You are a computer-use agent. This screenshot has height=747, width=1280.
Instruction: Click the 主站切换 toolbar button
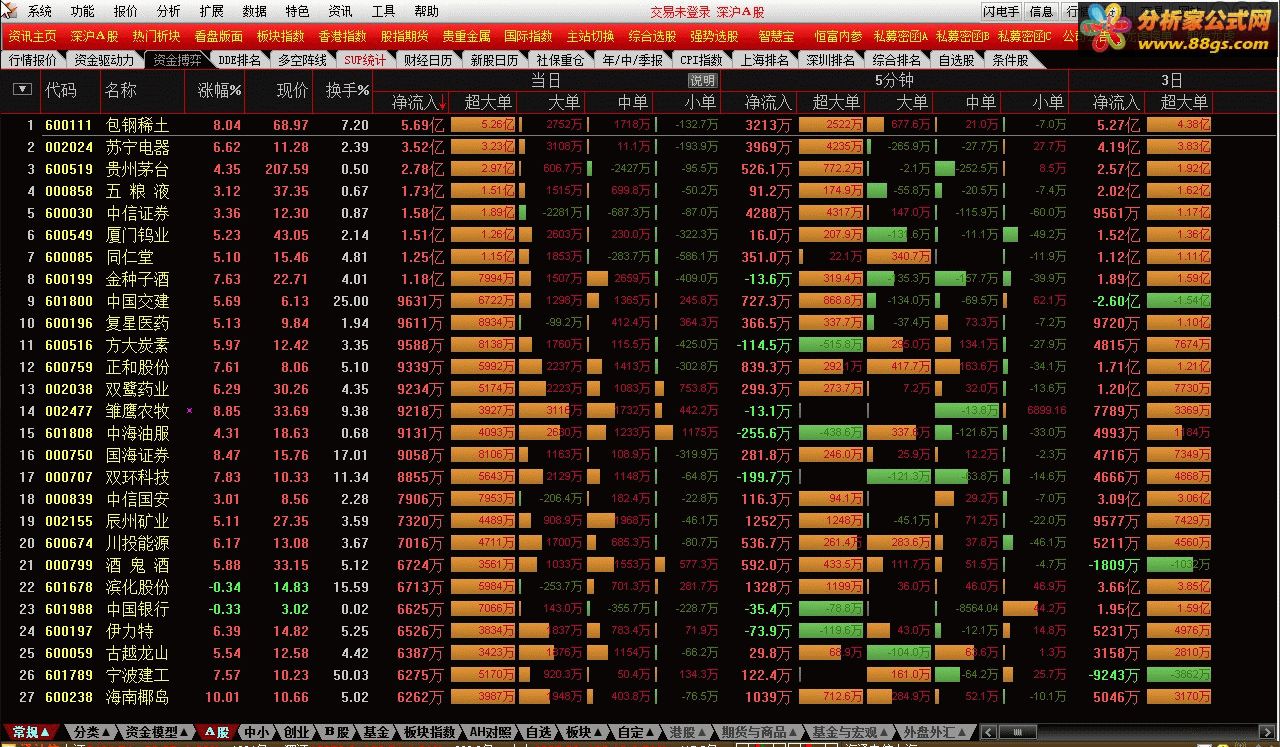(590, 36)
